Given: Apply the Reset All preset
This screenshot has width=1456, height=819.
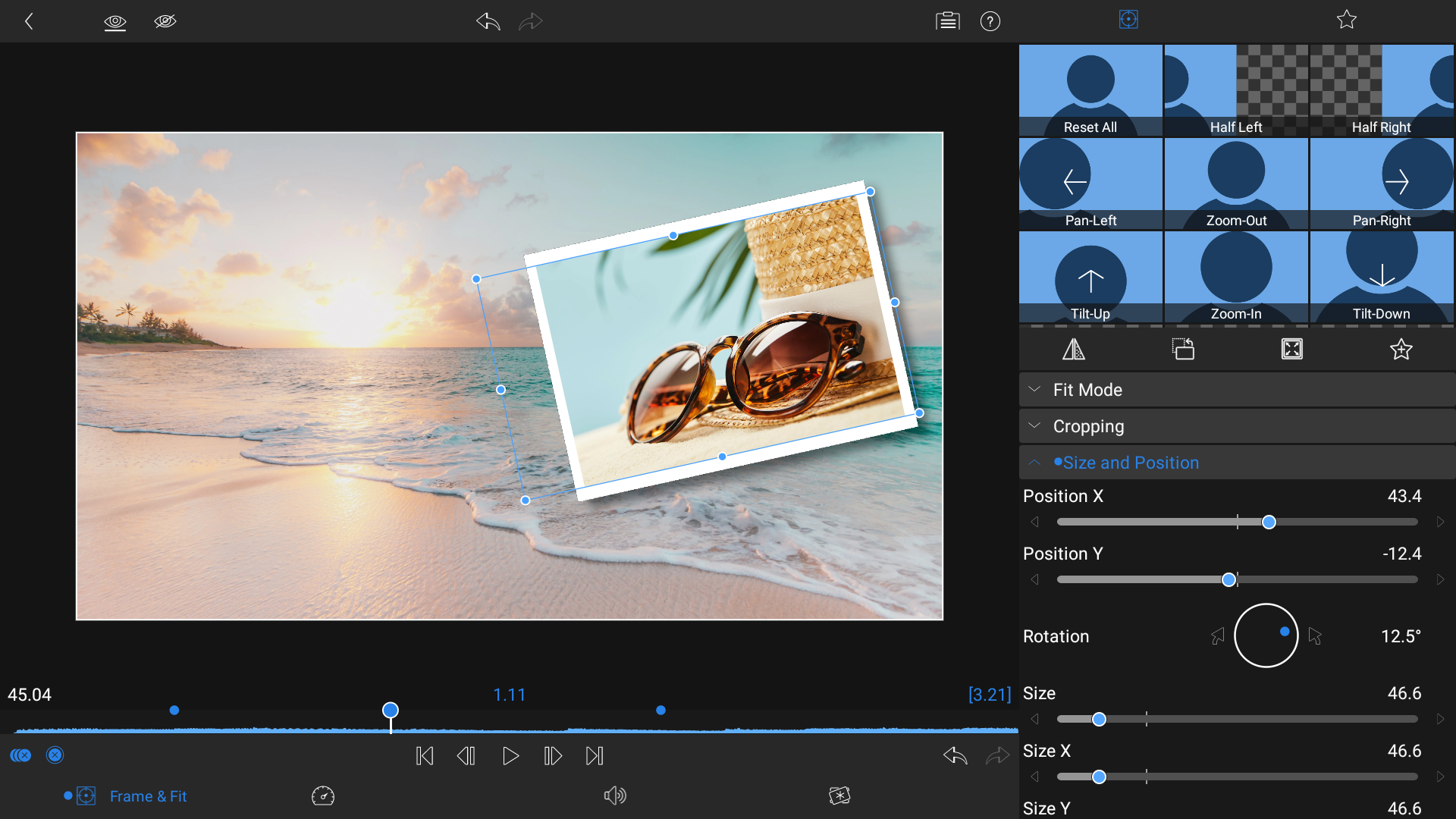Looking at the screenshot, I should (1090, 90).
